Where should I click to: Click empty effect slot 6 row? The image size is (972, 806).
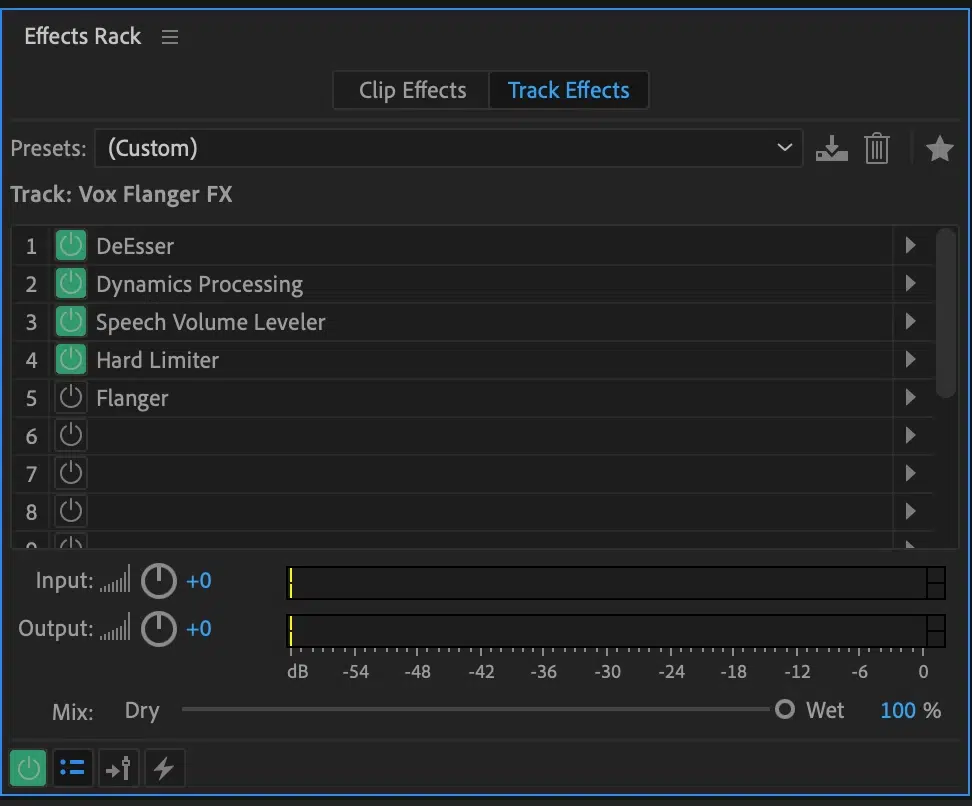tap(472, 436)
